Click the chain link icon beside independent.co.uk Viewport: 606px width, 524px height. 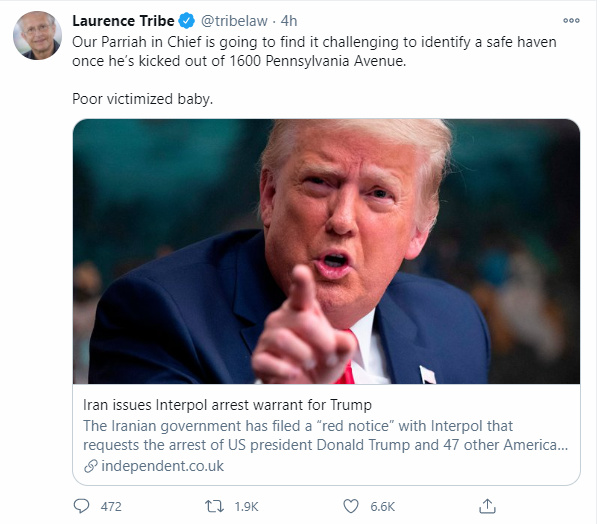tap(90, 466)
